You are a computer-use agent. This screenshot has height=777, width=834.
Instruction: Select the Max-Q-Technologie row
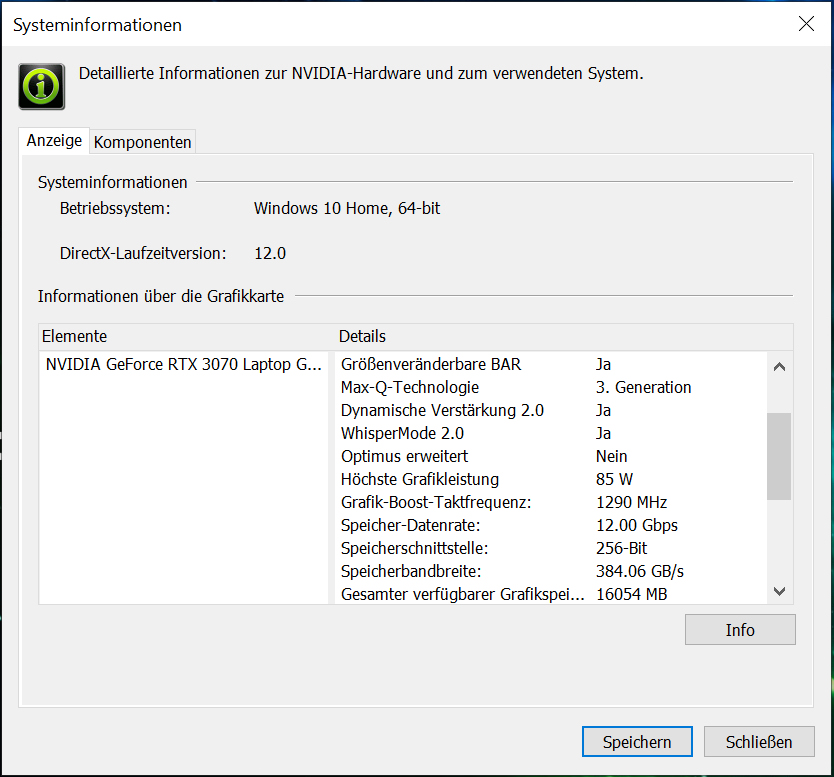click(410, 388)
